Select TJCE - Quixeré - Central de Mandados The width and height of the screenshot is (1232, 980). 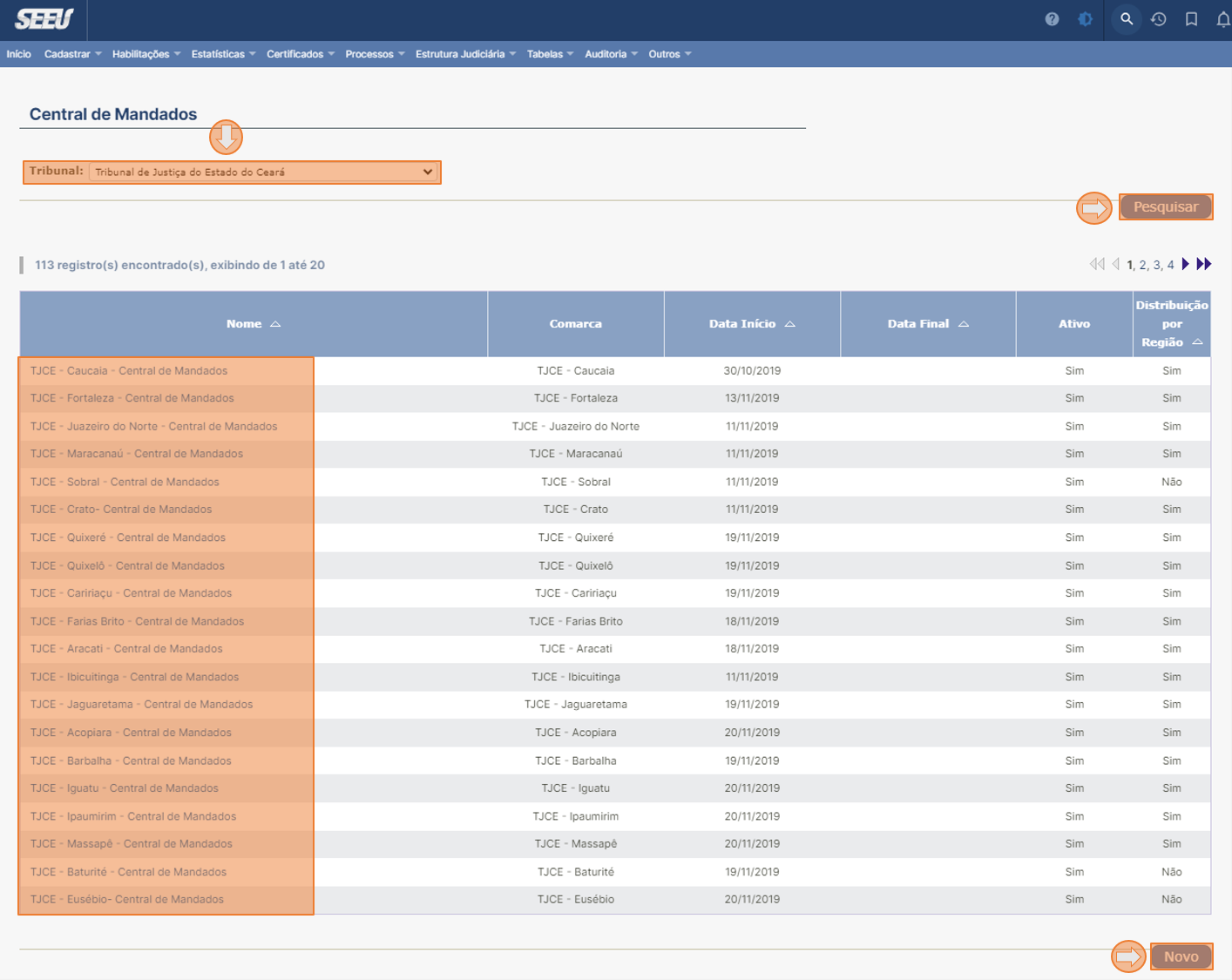coord(128,537)
